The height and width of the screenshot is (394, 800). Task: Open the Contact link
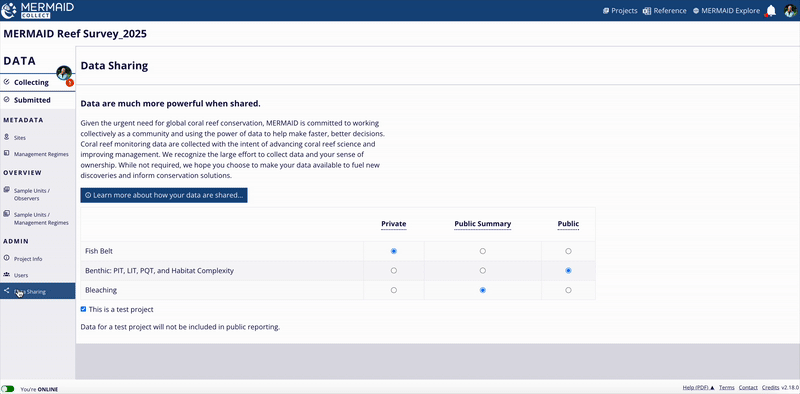[748, 388]
